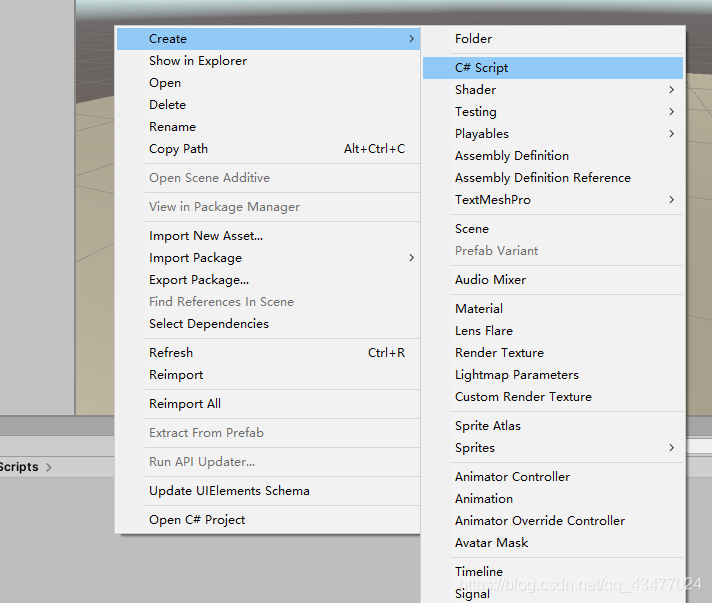
Task: Choose Update UIElements Schema
Action: point(268,491)
